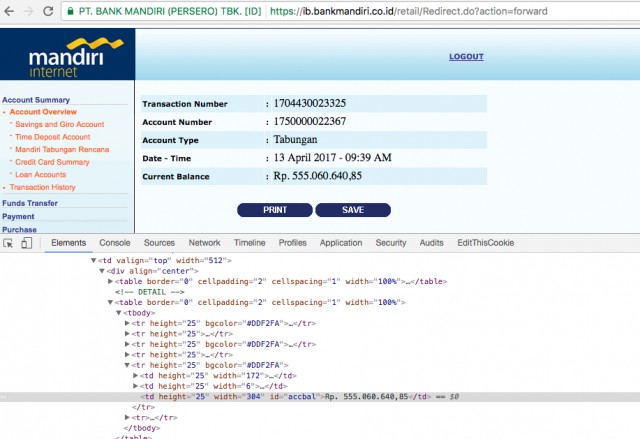Image resolution: width=640 pixels, height=439 pixels.
Task: Click the browser forward arrow
Action: [29, 11]
